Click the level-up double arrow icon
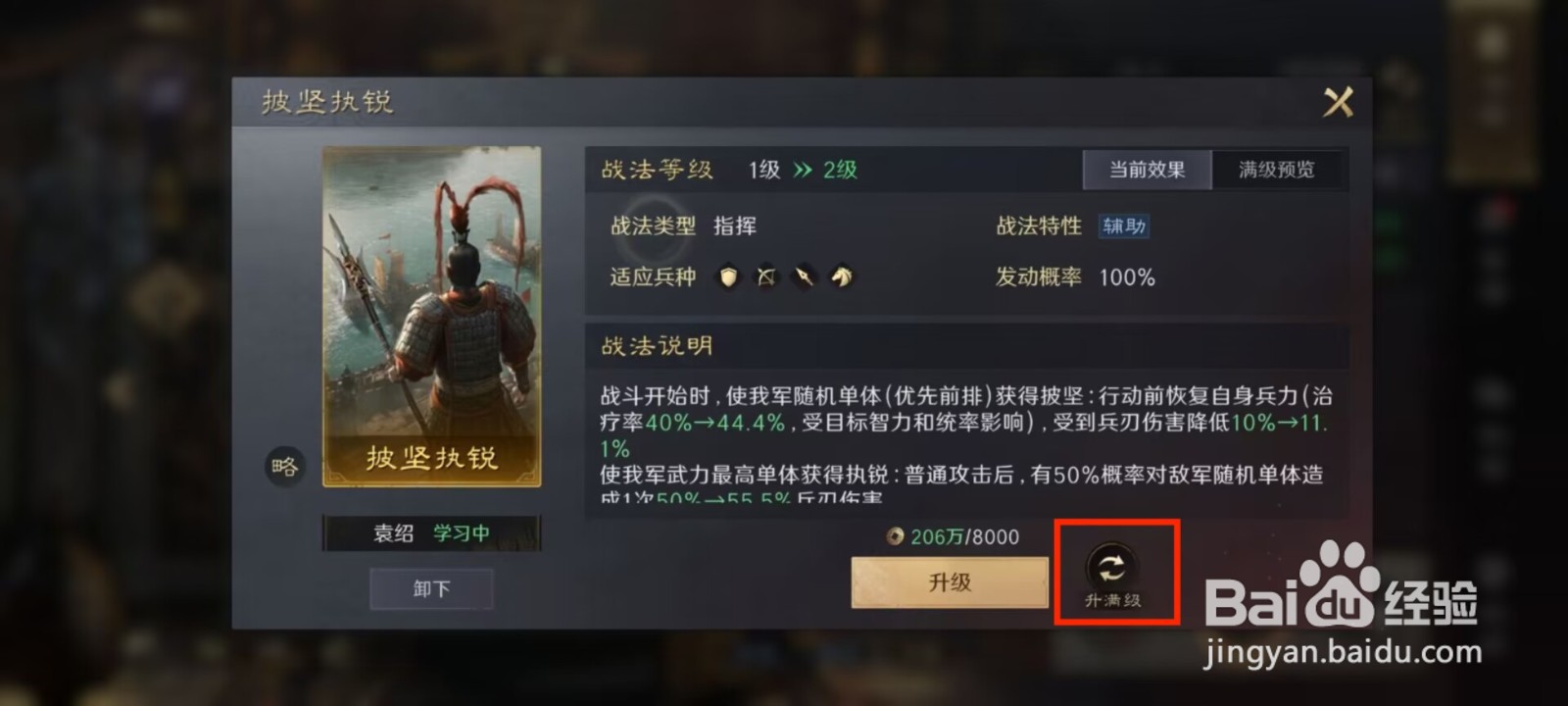This screenshot has height=706, width=1568. tap(803, 170)
